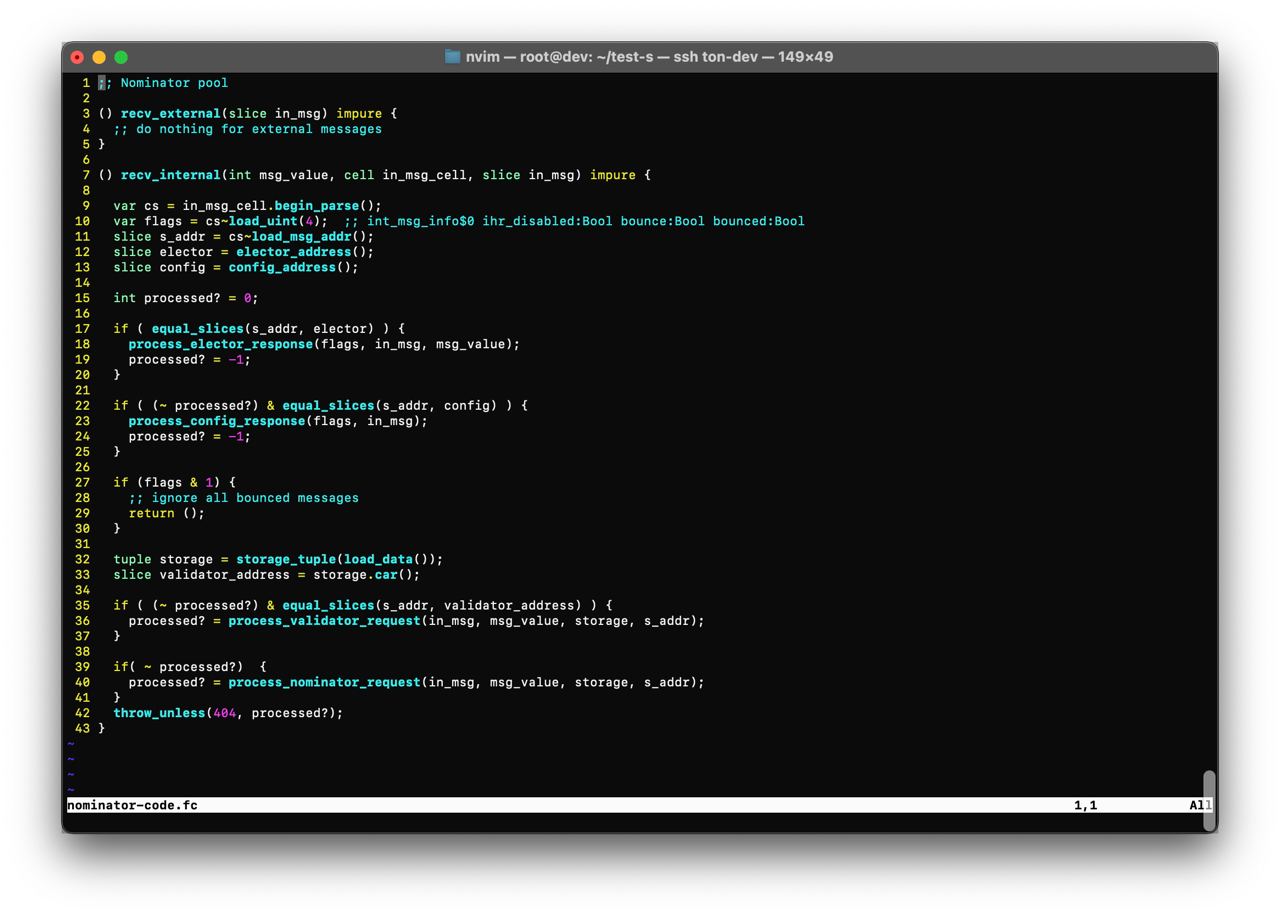This screenshot has height=915, width=1280.
Task: Click line number 43
Action: 82,729
